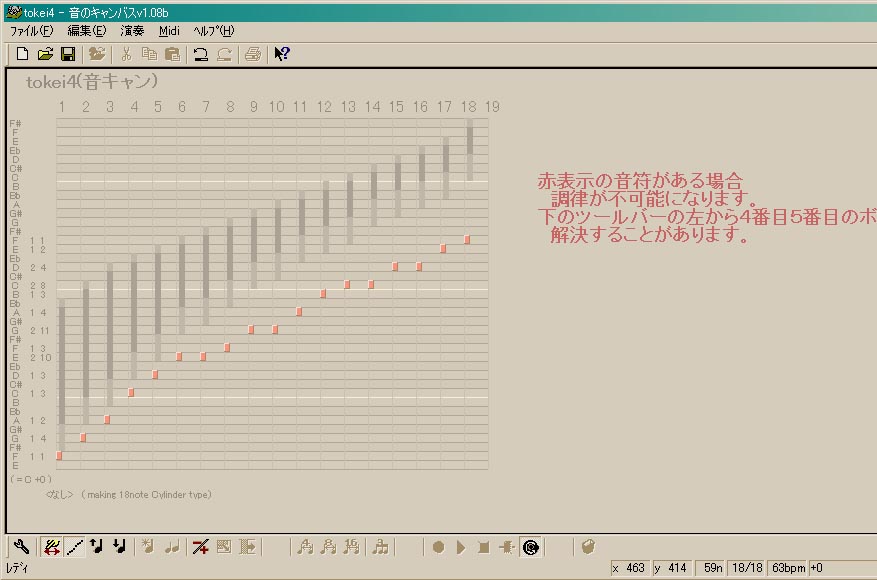Copy using the two-pages icon
The height and width of the screenshot is (580, 877).
tap(149, 54)
